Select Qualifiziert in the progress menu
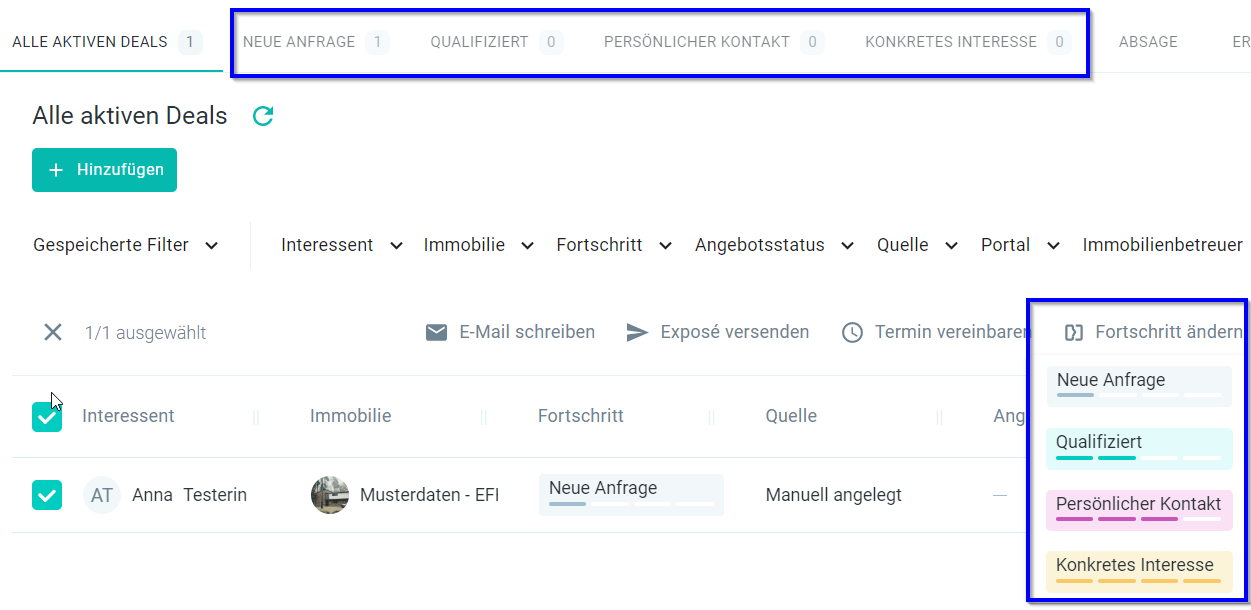 pos(1139,447)
